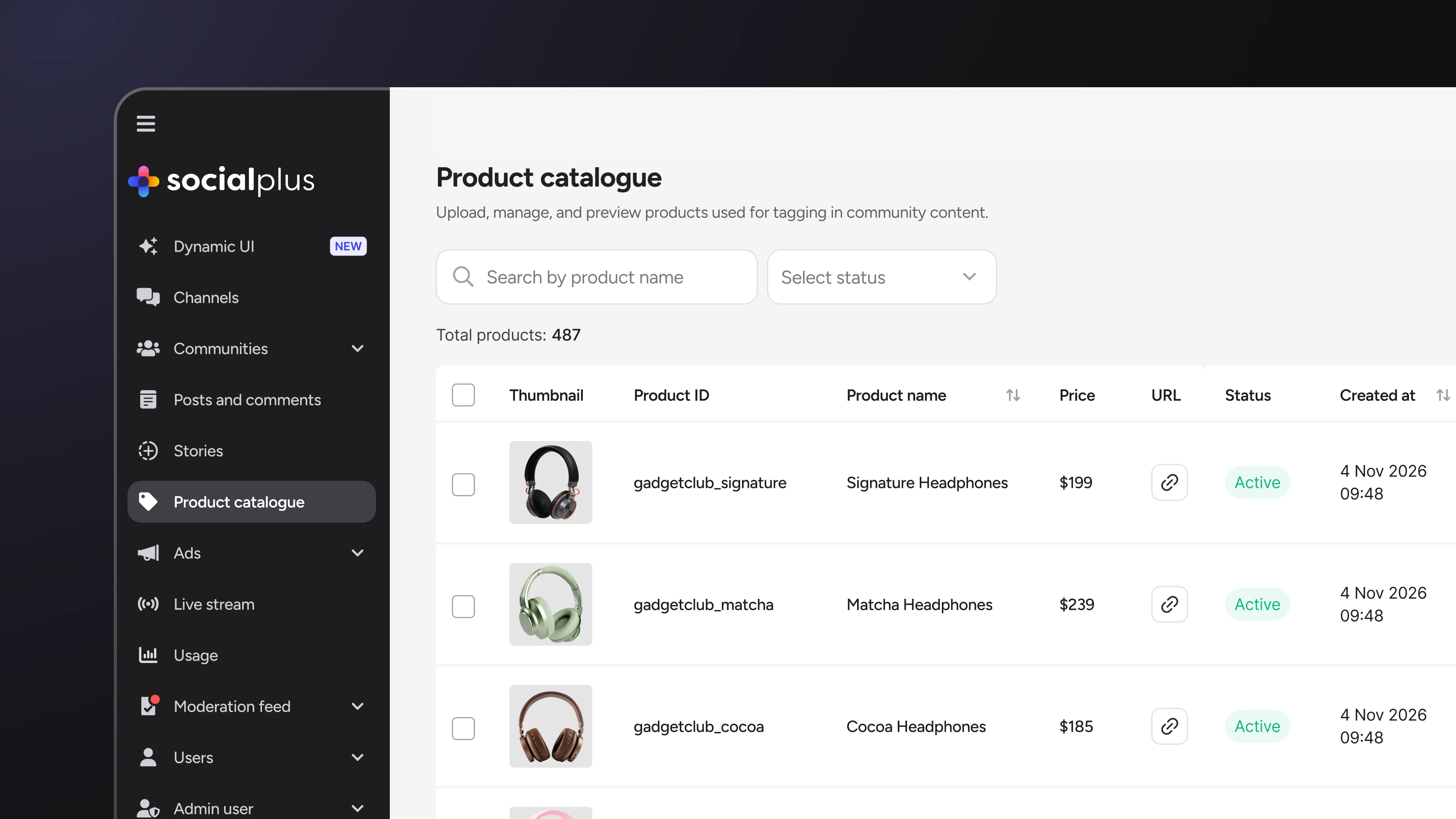Sort by Product name arrows icon
This screenshot has width=1456, height=819.
coord(1013,395)
